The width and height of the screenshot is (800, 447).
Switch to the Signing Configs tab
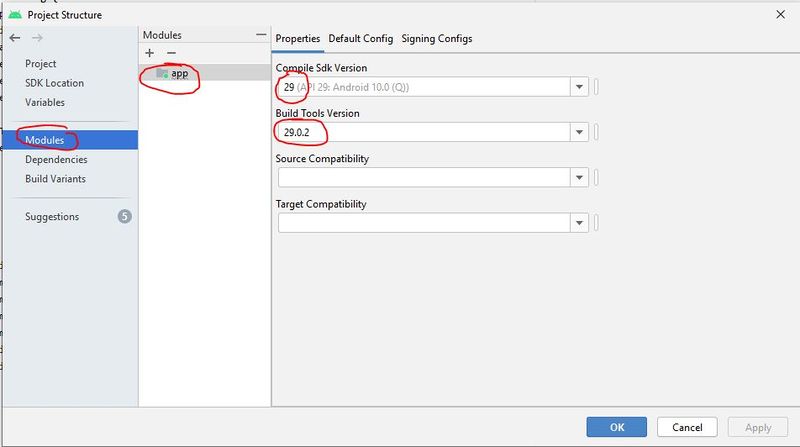coord(437,39)
